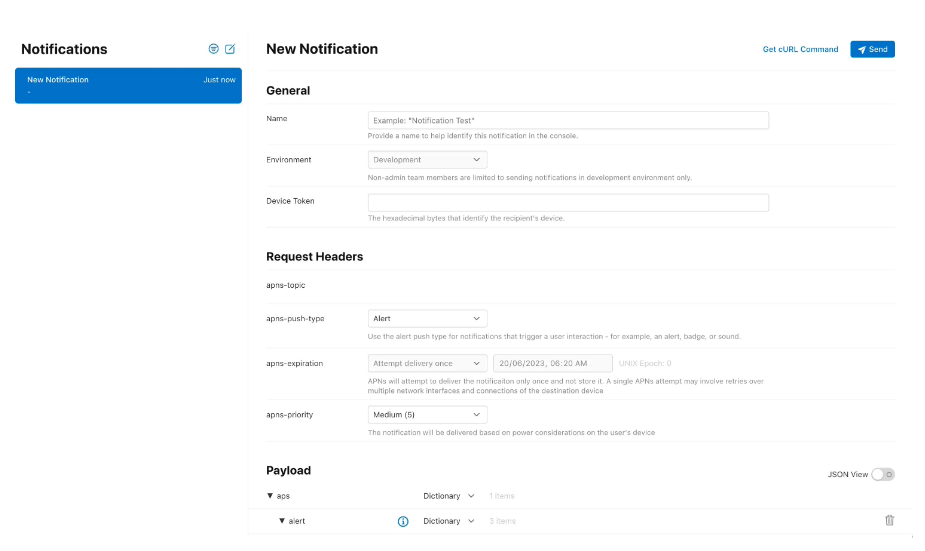Image resolution: width=925 pixels, height=551 pixels.
Task: Collapse the alert disclosure triangle
Action: 282,521
